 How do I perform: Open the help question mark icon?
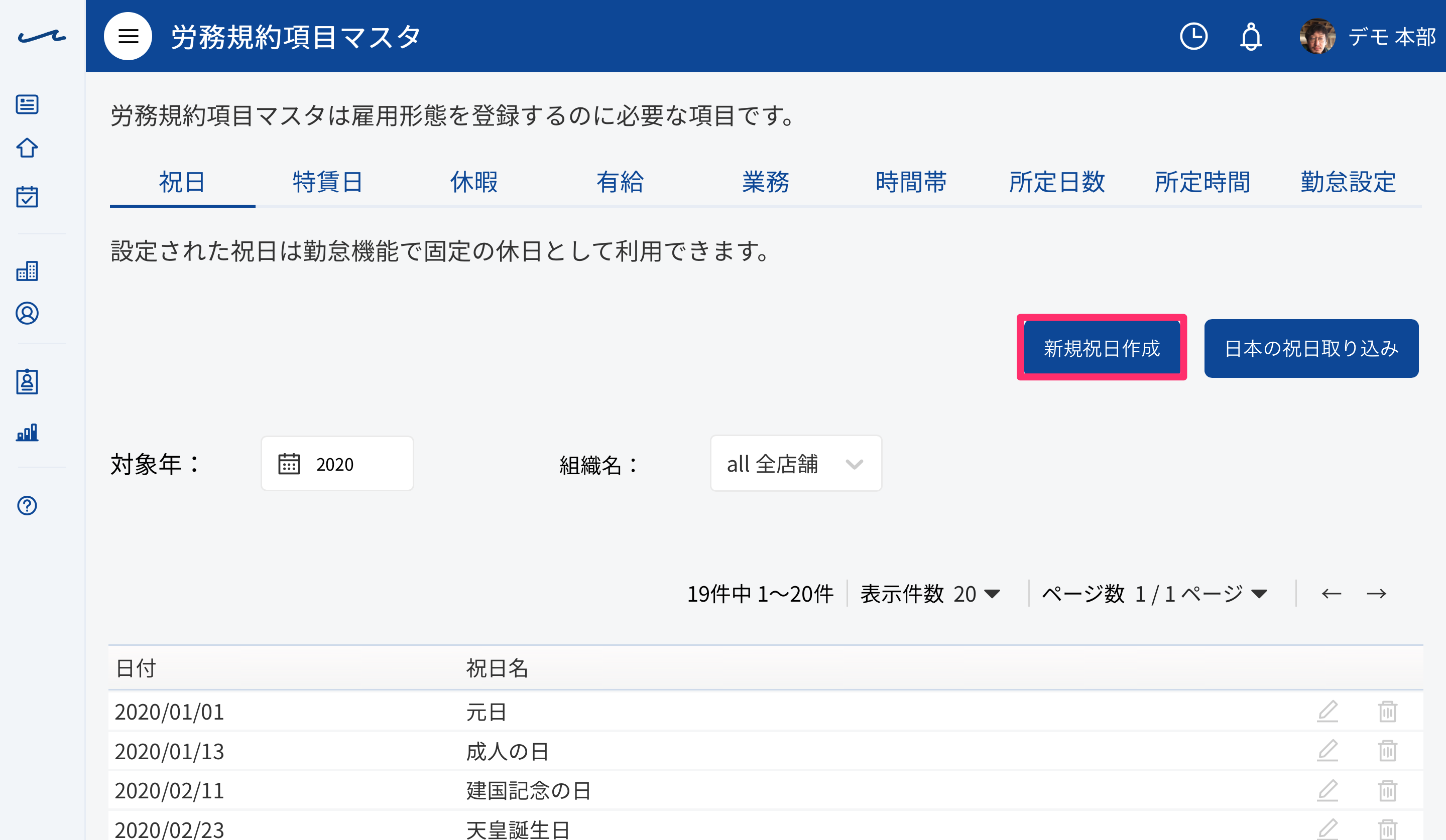coord(27,505)
